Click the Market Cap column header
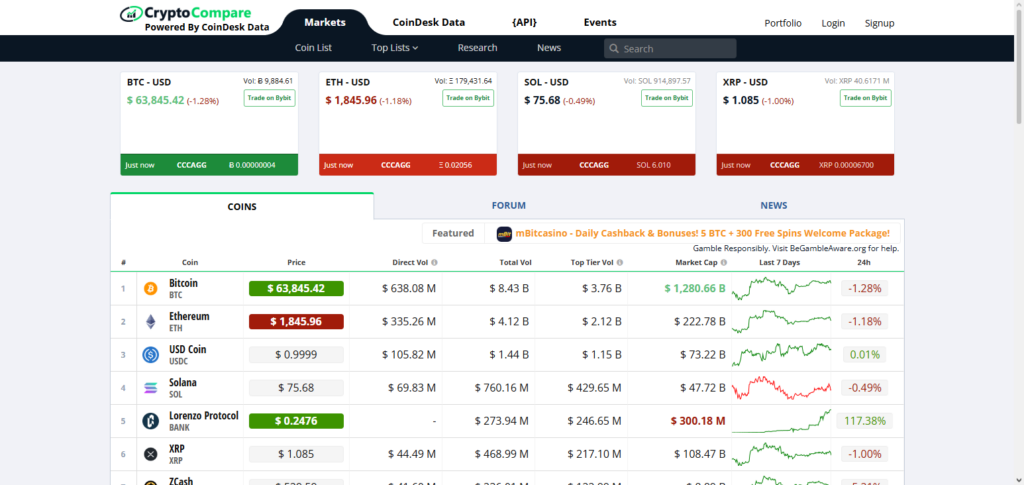 pyautogui.click(x=696, y=263)
